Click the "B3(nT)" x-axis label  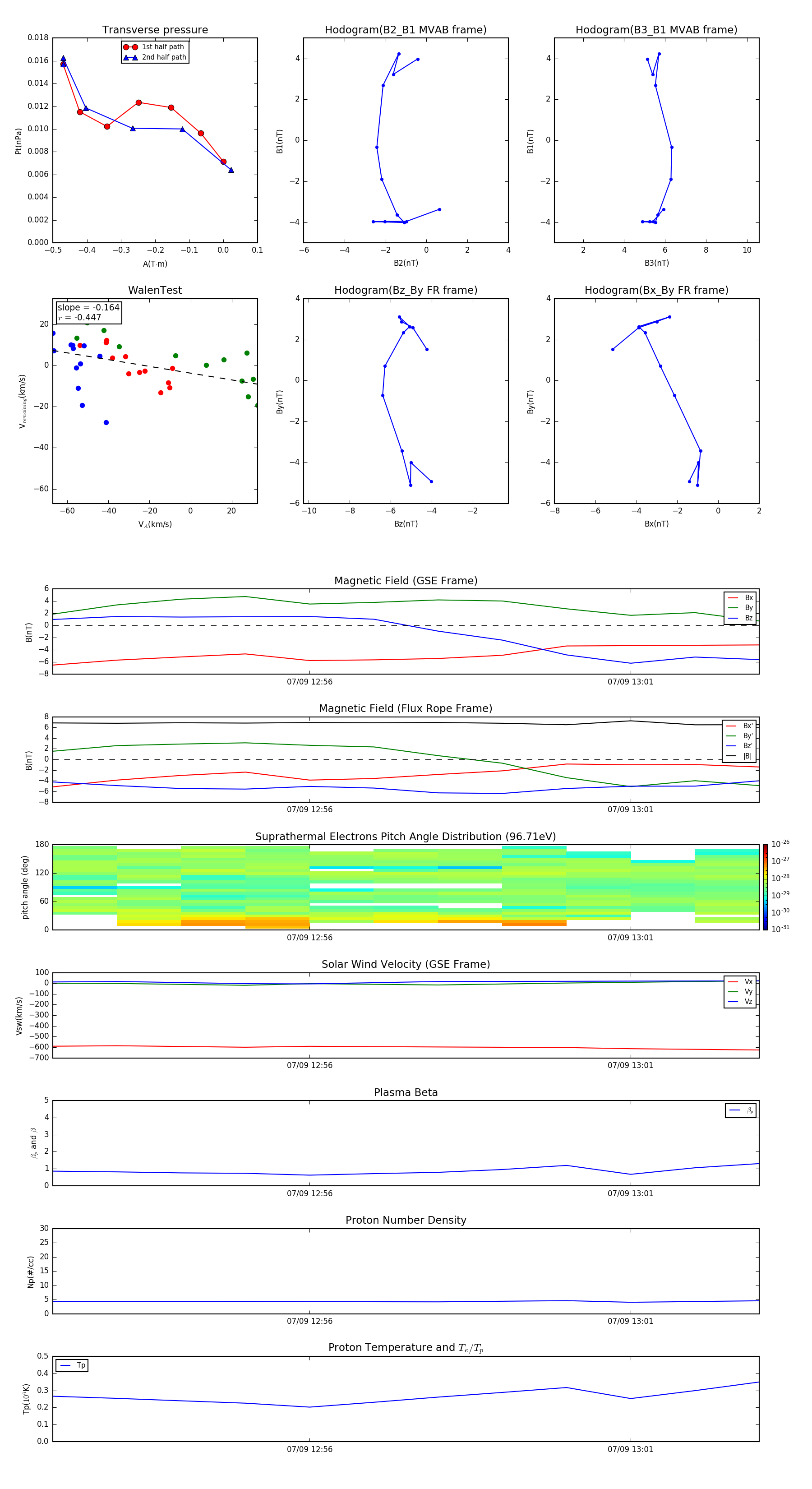click(x=656, y=264)
